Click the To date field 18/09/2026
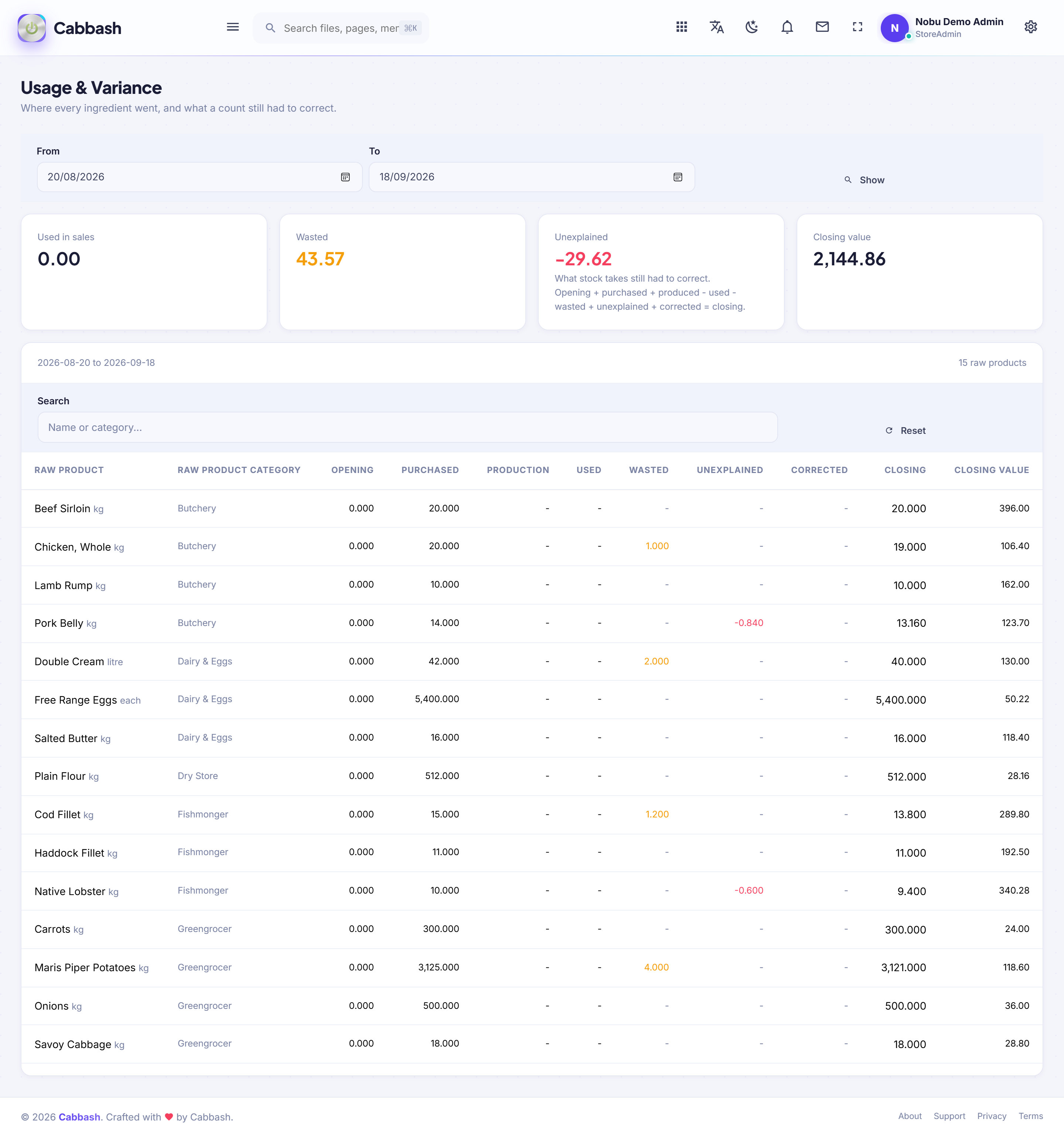1064x1136 pixels. pyautogui.click(x=532, y=177)
